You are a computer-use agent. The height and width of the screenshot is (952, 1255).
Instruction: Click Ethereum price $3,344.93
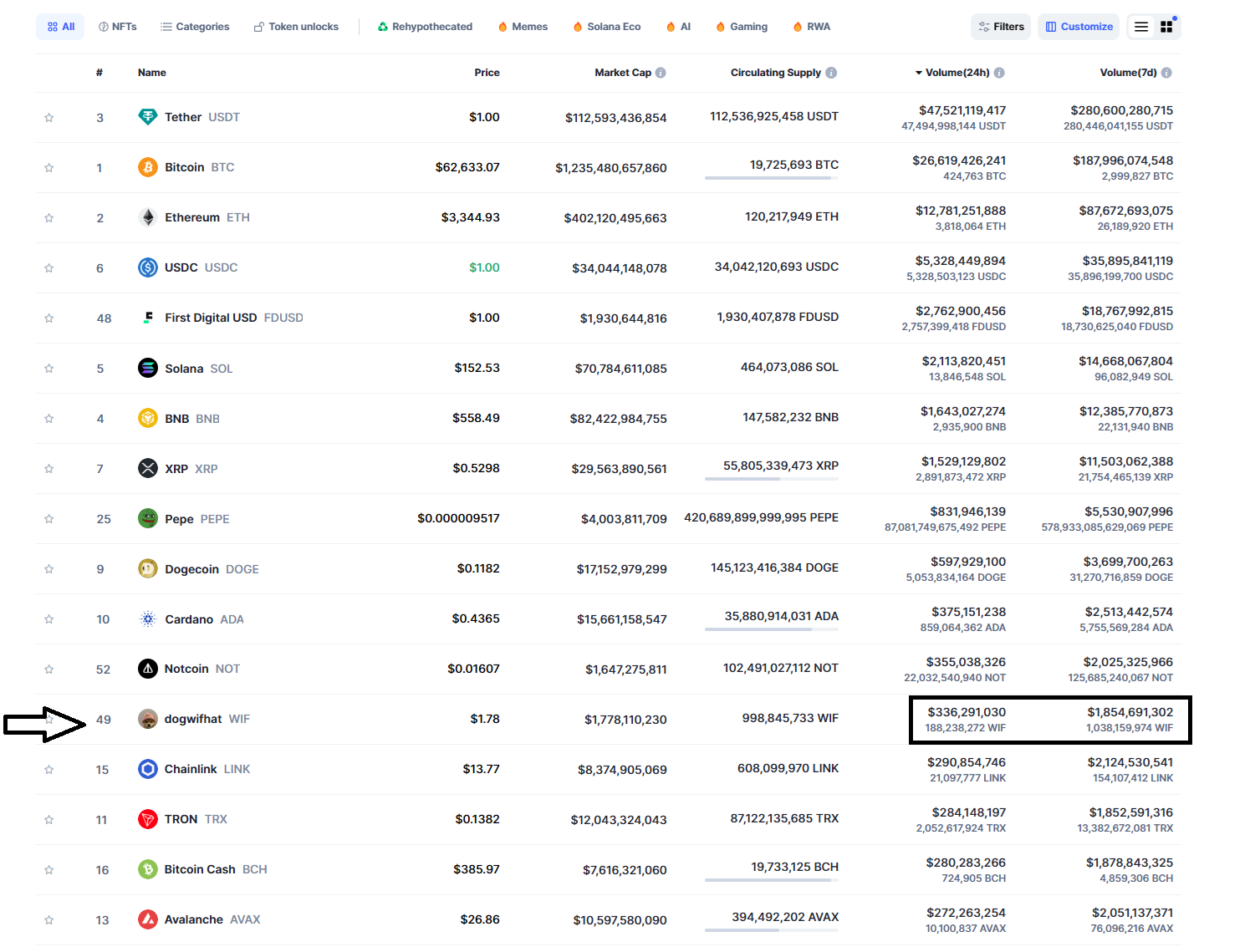pyautogui.click(x=471, y=217)
